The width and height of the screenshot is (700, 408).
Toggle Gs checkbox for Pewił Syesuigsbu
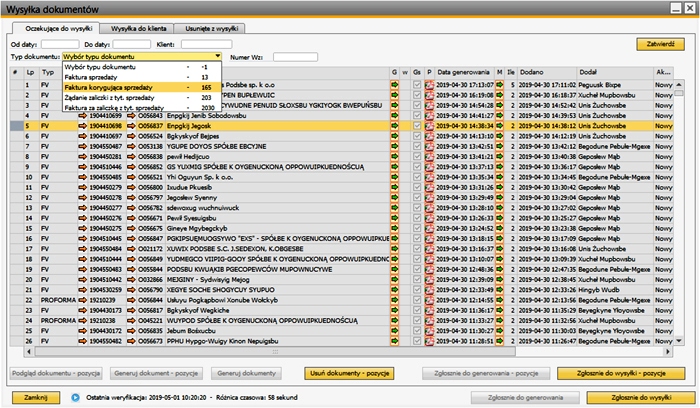[x=417, y=218]
